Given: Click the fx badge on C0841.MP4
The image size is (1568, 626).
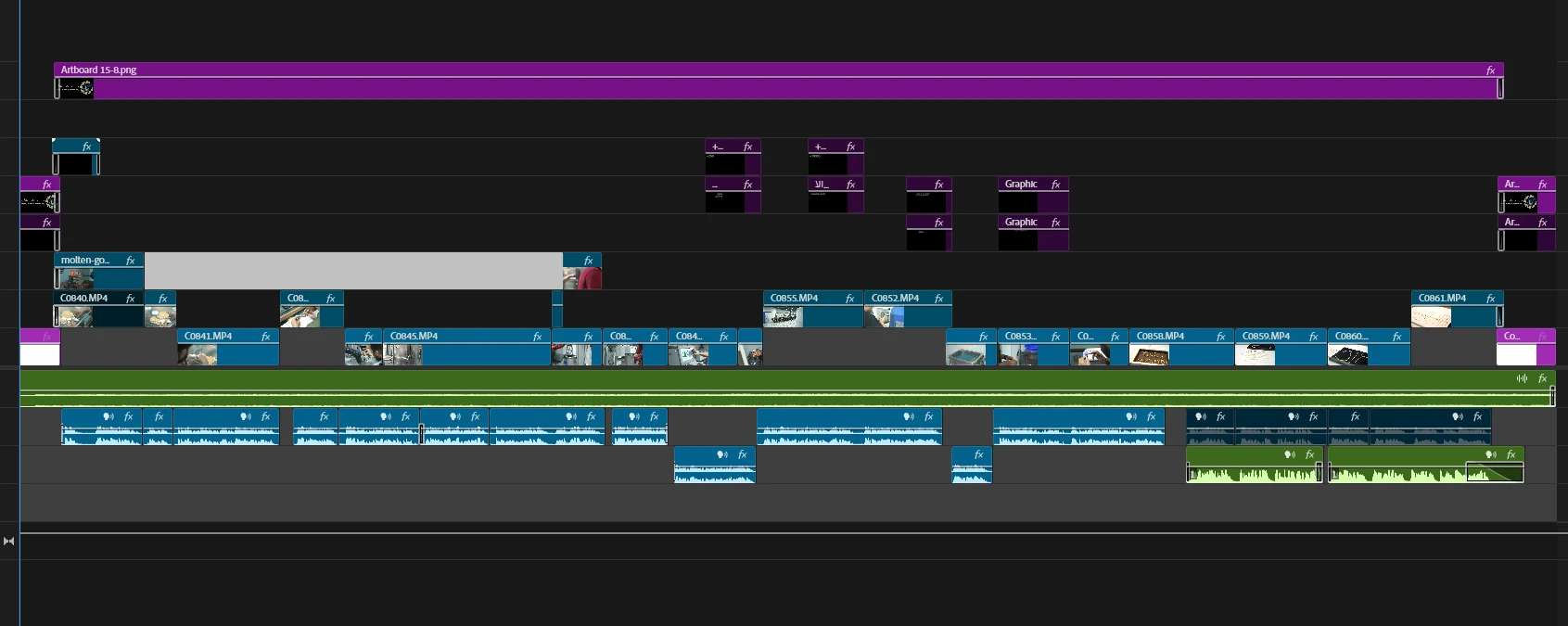Looking at the screenshot, I should coord(266,337).
